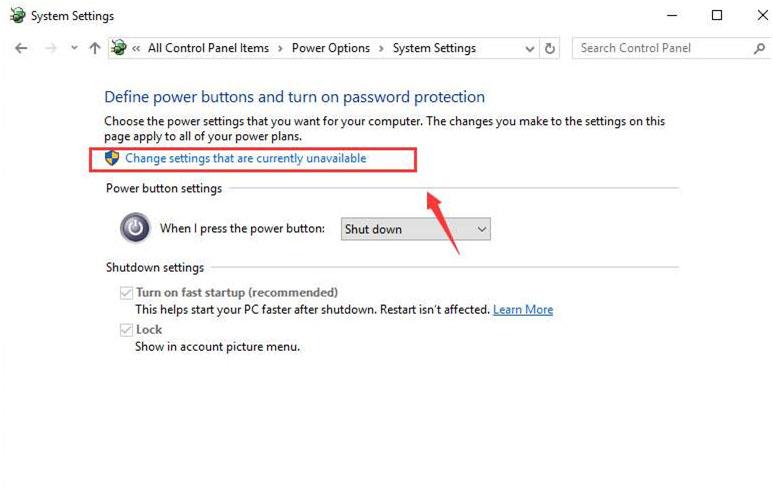773x489 pixels.
Task: Click the System Settings breadcrumb
Action: tap(434, 48)
